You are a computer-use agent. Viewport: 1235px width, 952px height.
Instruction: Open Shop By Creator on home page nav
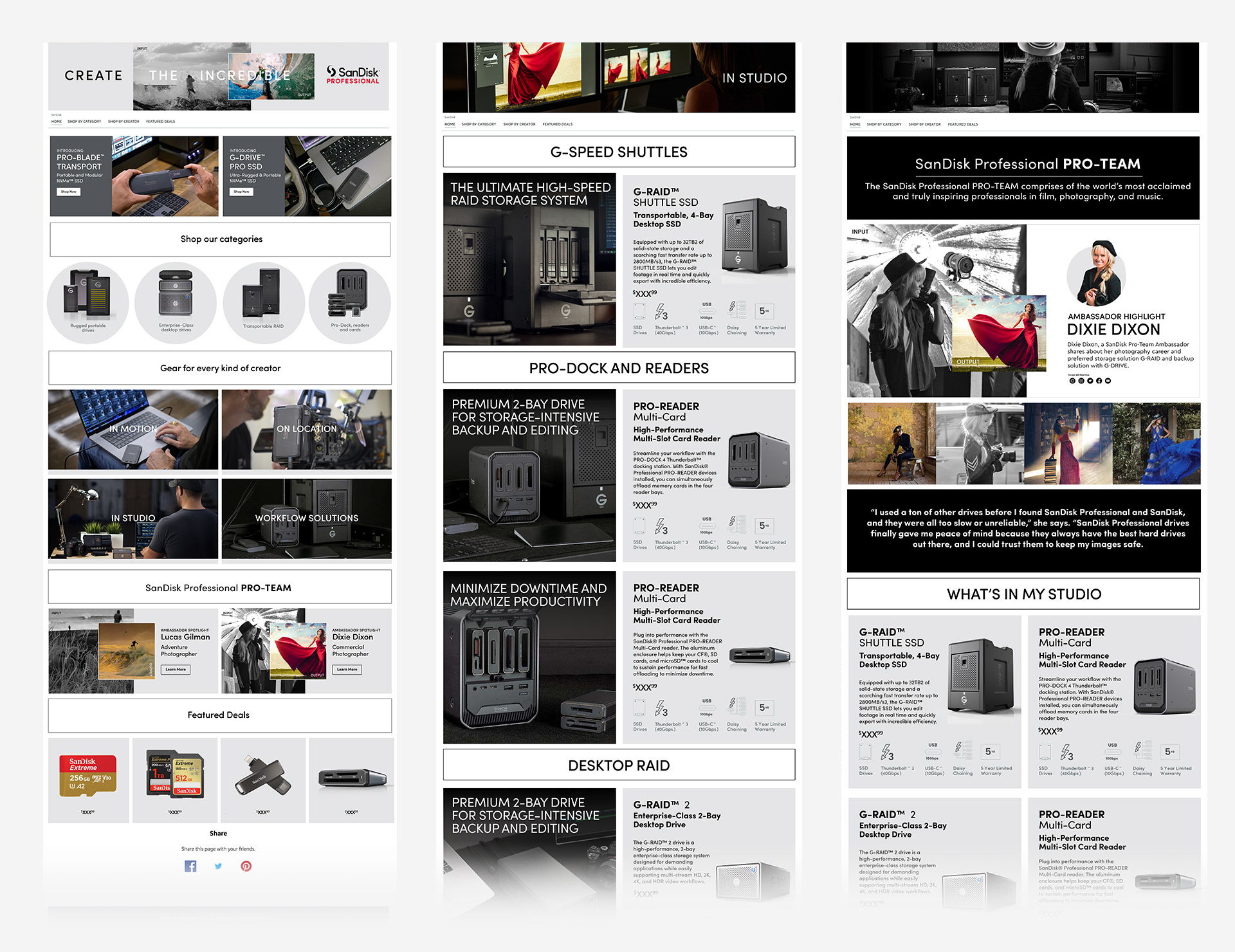(x=123, y=122)
